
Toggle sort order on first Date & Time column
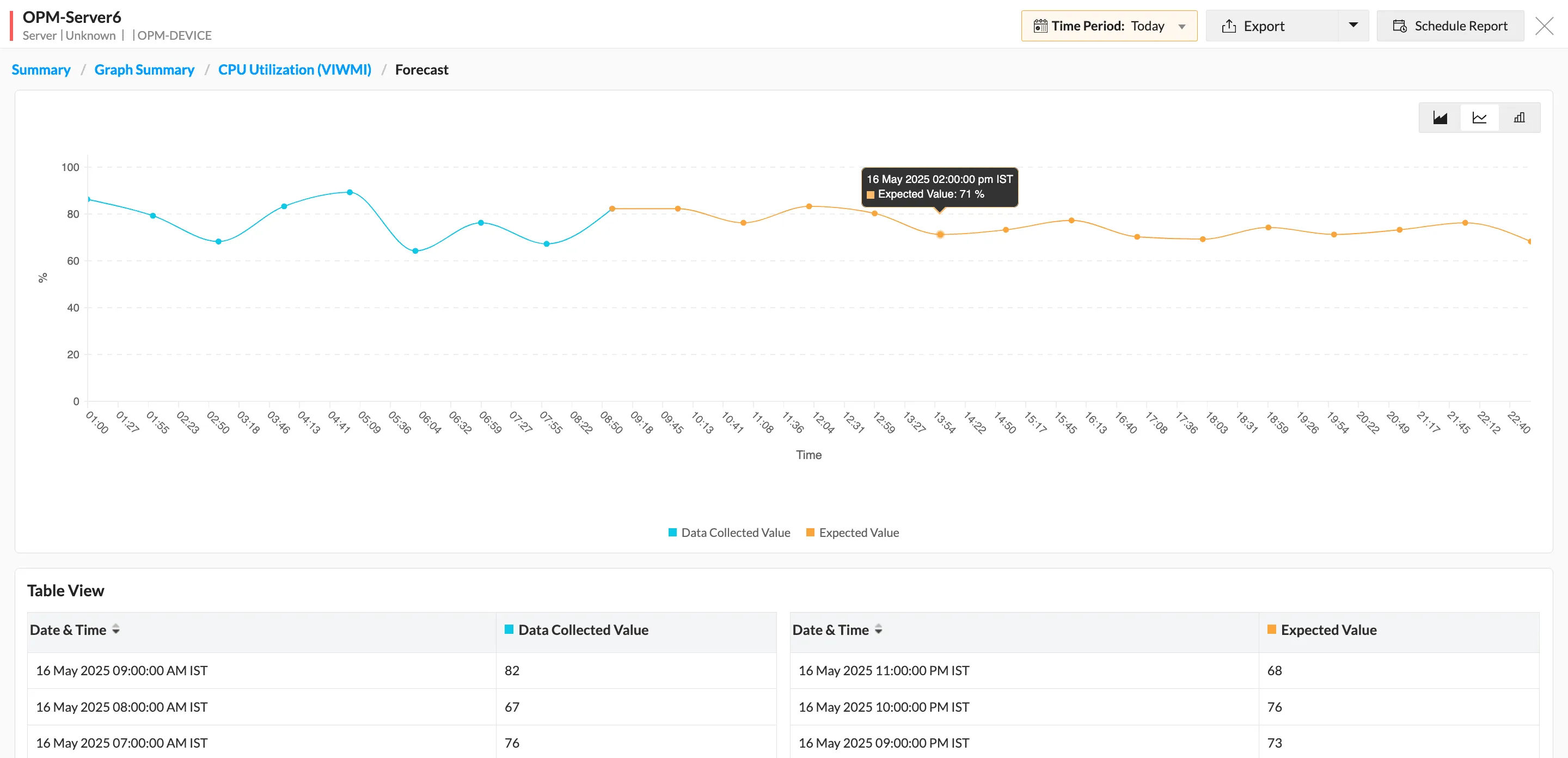point(117,629)
